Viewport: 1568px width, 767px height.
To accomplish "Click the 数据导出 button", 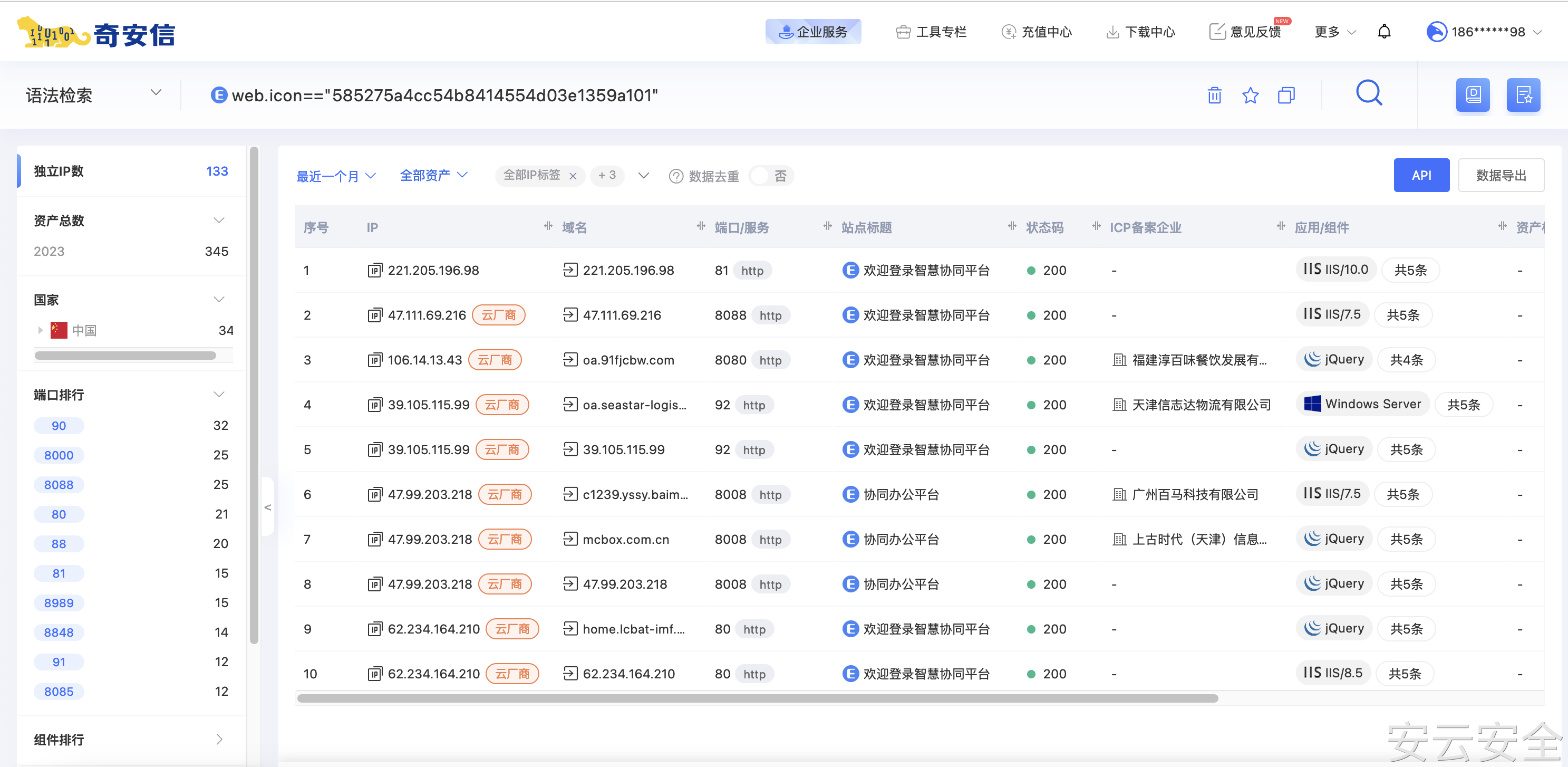I will pyautogui.click(x=1501, y=176).
